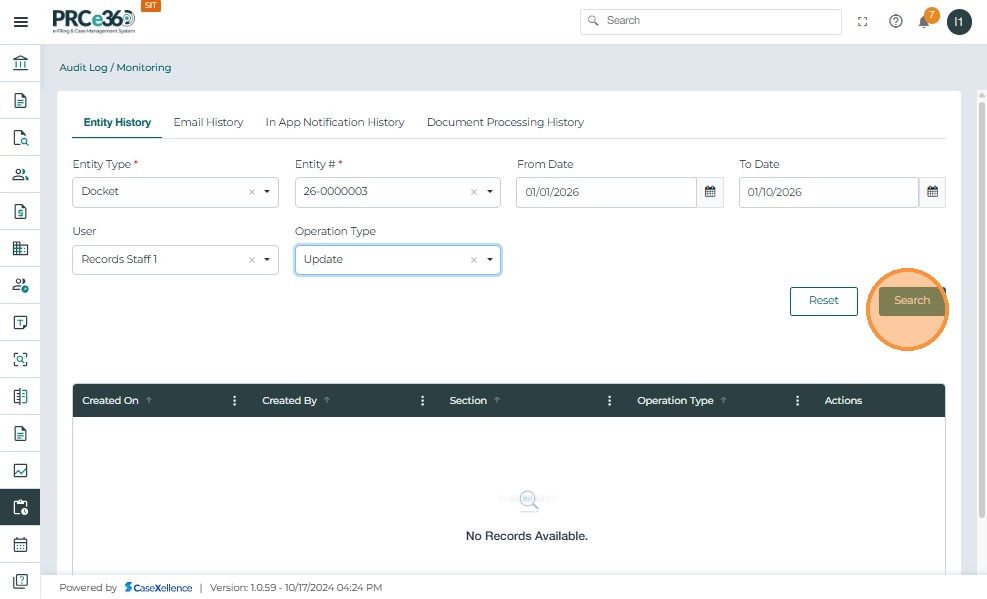
Task: Open From Date calendar picker
Action: (710, 192)
